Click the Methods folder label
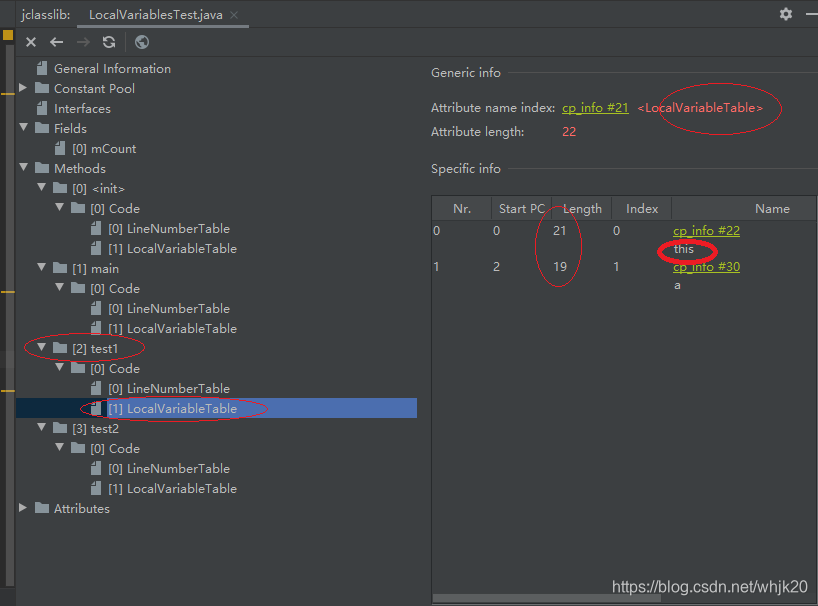Image resolution: width=818 pixels, height=606 pixels. tap(80, 169)
